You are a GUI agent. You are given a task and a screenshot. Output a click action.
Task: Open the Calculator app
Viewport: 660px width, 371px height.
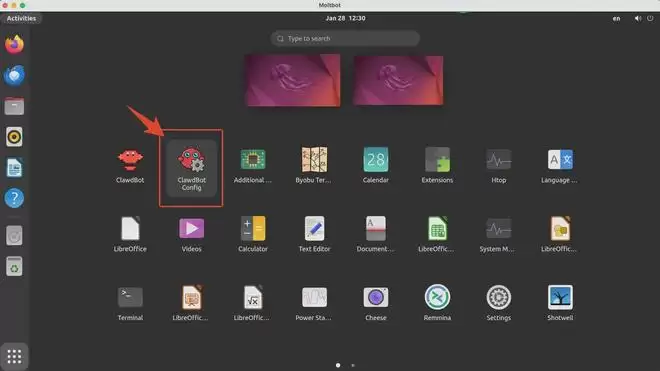tap(253, 234)
